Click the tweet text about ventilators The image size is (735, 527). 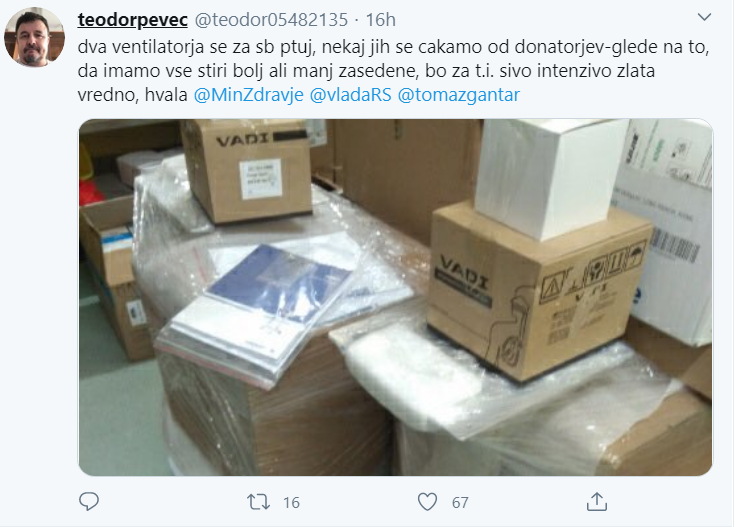[x=393, y=71]
